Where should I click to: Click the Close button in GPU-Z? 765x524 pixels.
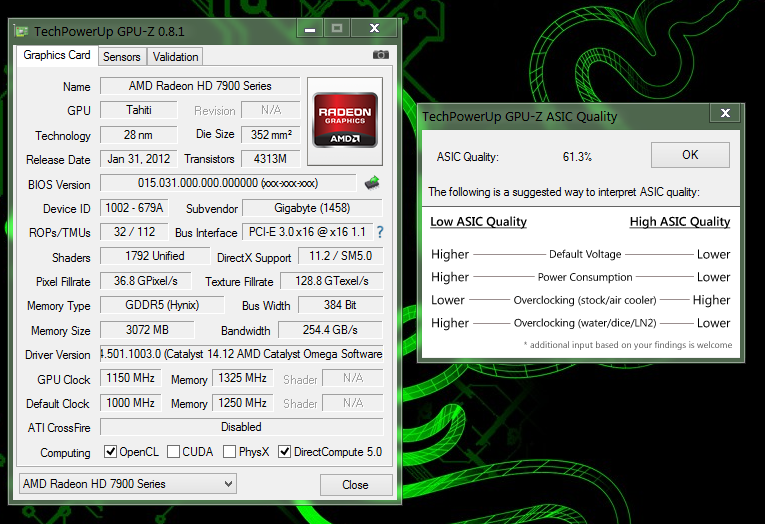click(356, 485)
